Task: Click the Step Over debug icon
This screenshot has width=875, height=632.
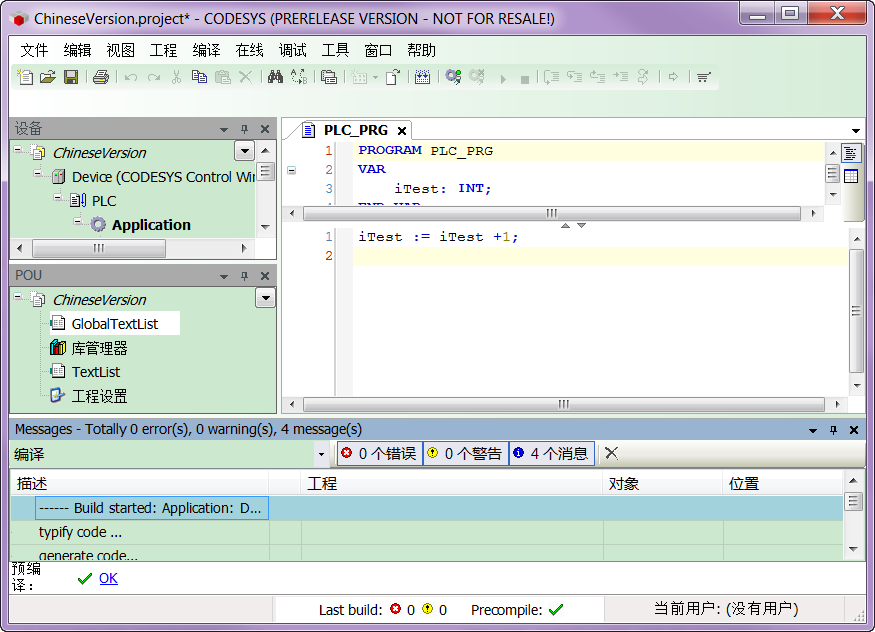Action: pyautogui.click(x=551, y=77)
